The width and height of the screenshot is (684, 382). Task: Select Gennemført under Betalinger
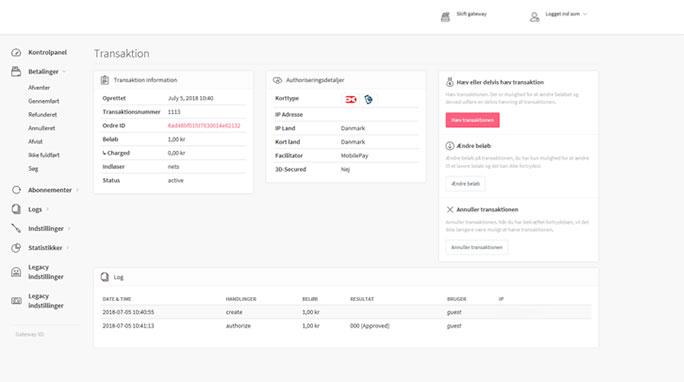44,101
